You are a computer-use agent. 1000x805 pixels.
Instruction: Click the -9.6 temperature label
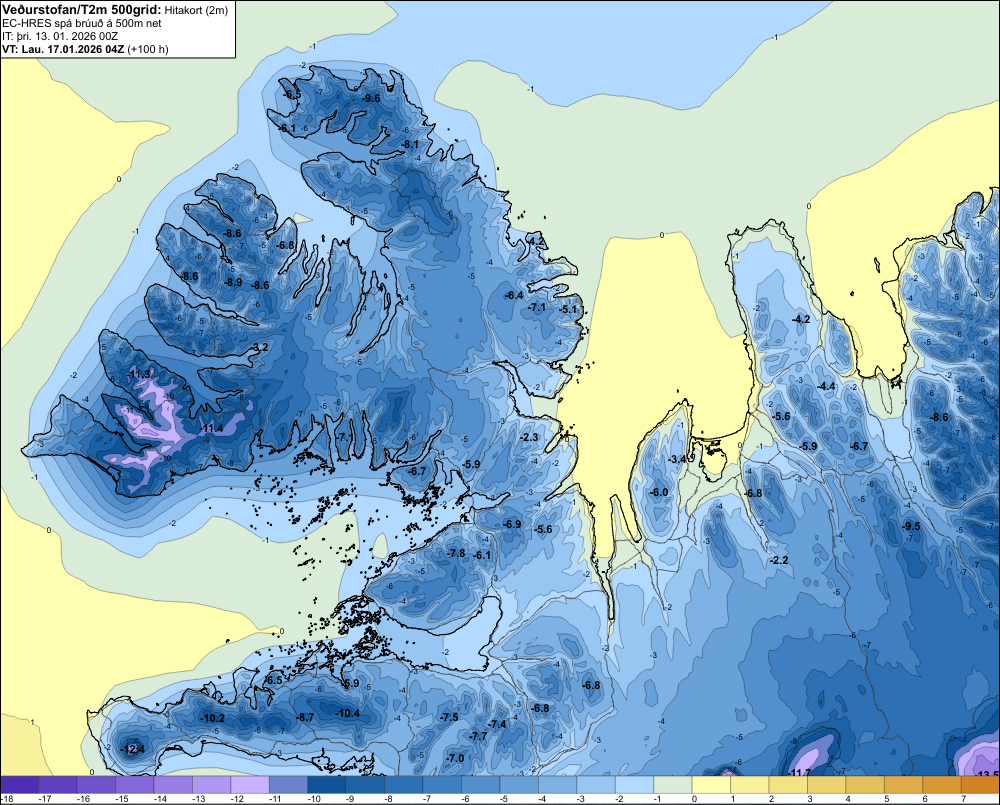[x=371, y=98]
